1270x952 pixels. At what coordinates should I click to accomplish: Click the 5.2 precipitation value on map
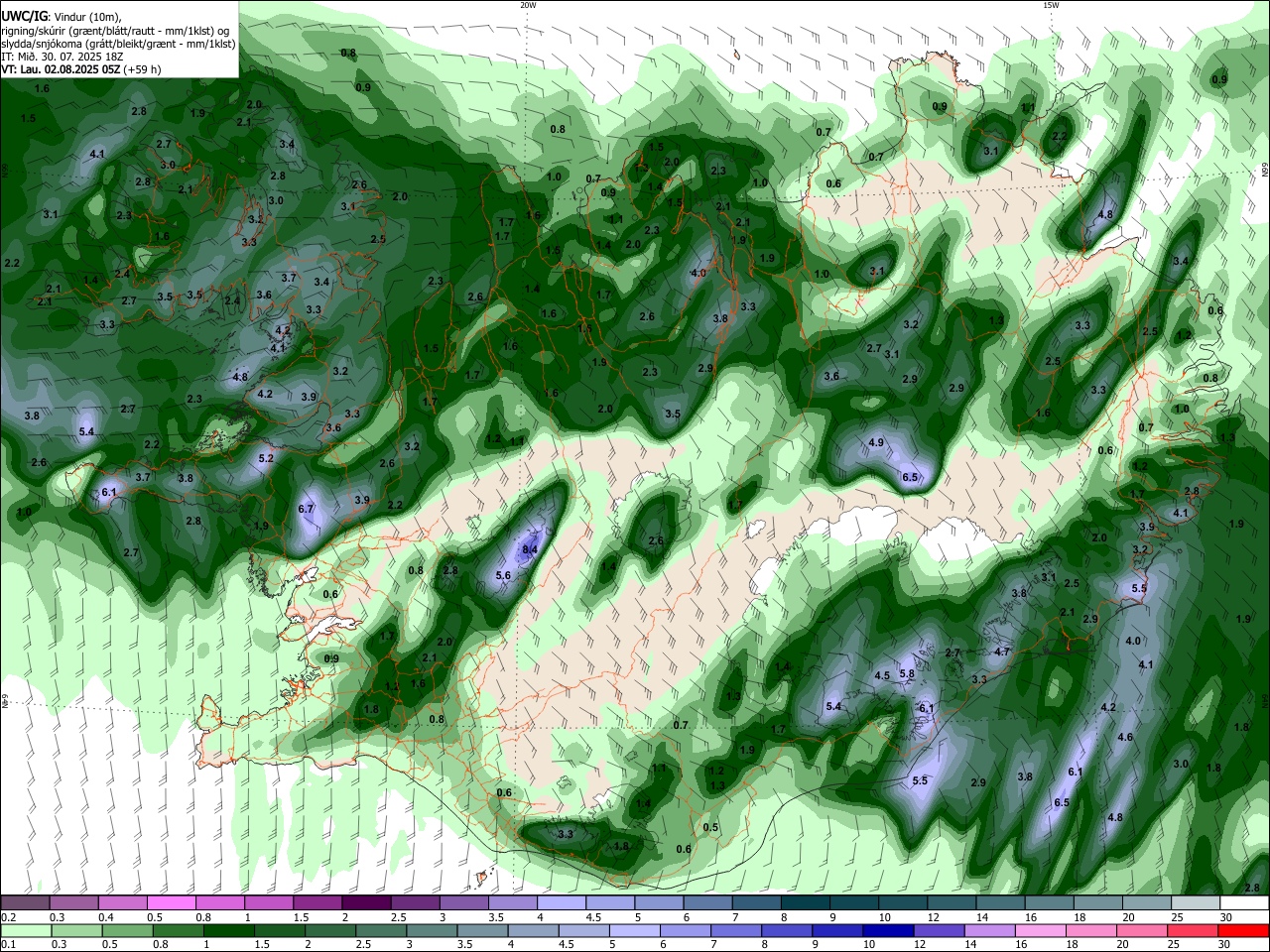tap(266, 458)
